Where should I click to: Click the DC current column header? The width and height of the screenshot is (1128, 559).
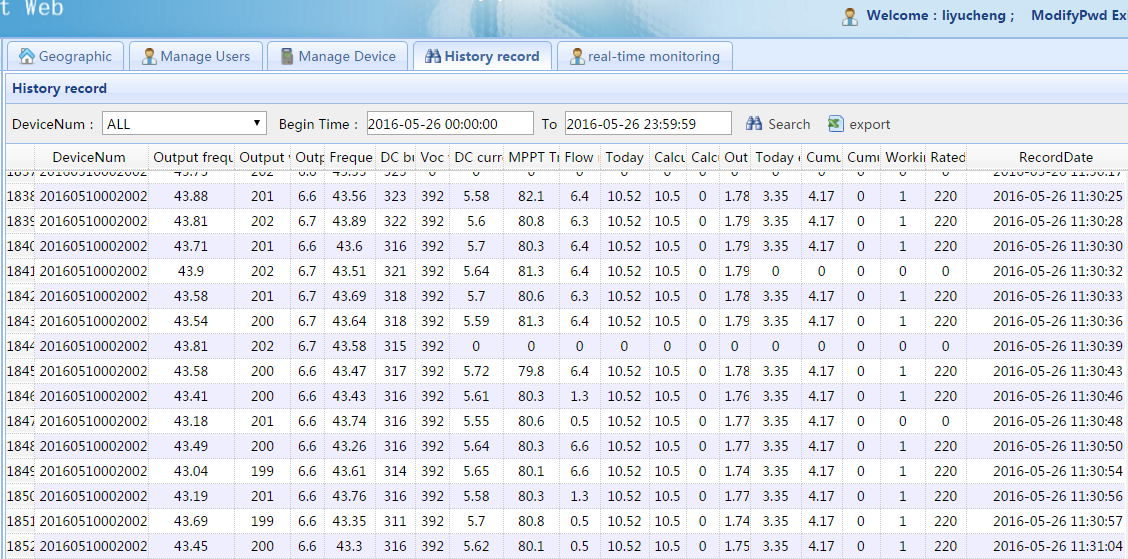point(476,157)
